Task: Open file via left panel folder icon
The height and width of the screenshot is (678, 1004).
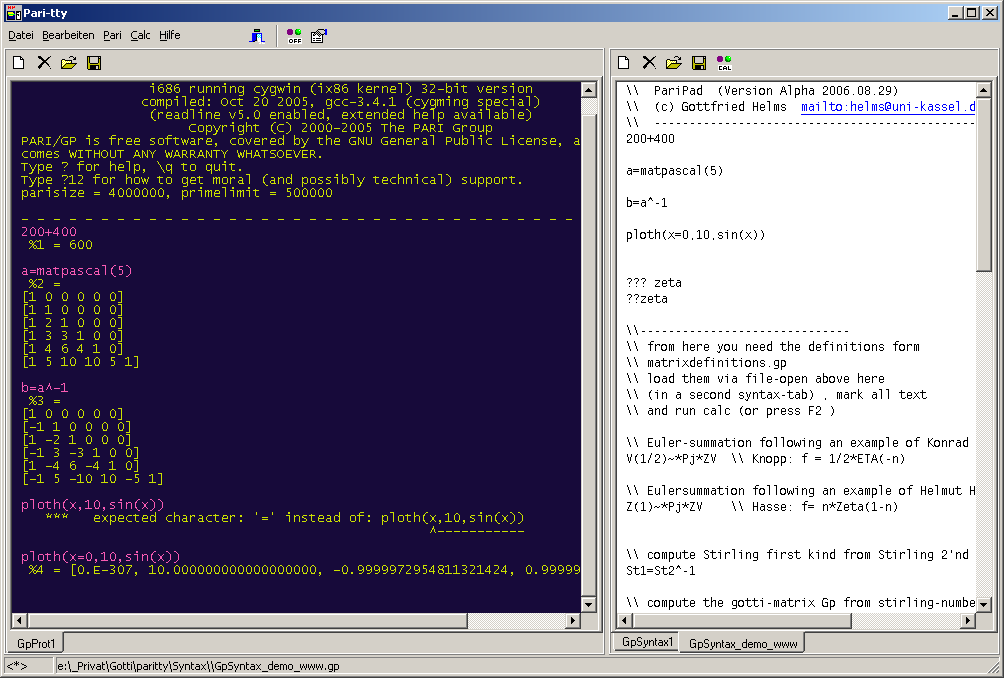Action: click(x=68, y=63)
